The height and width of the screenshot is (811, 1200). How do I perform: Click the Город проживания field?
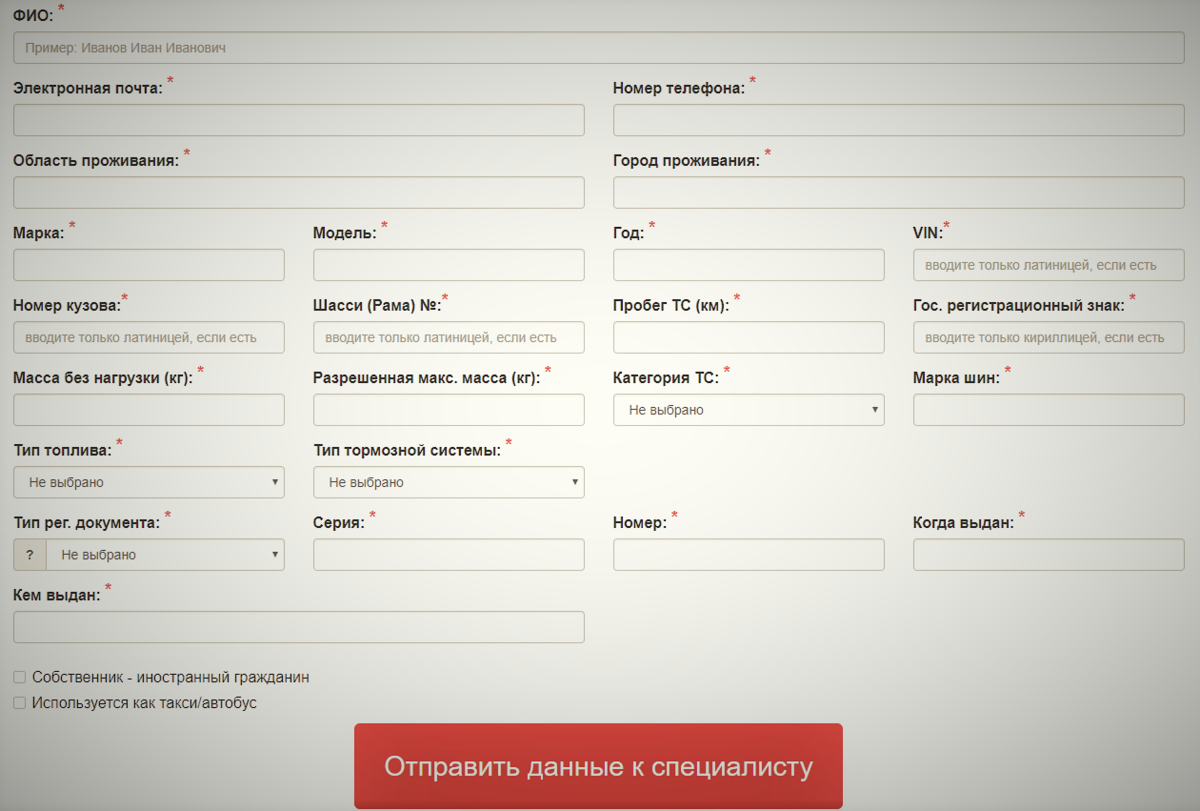899,193
